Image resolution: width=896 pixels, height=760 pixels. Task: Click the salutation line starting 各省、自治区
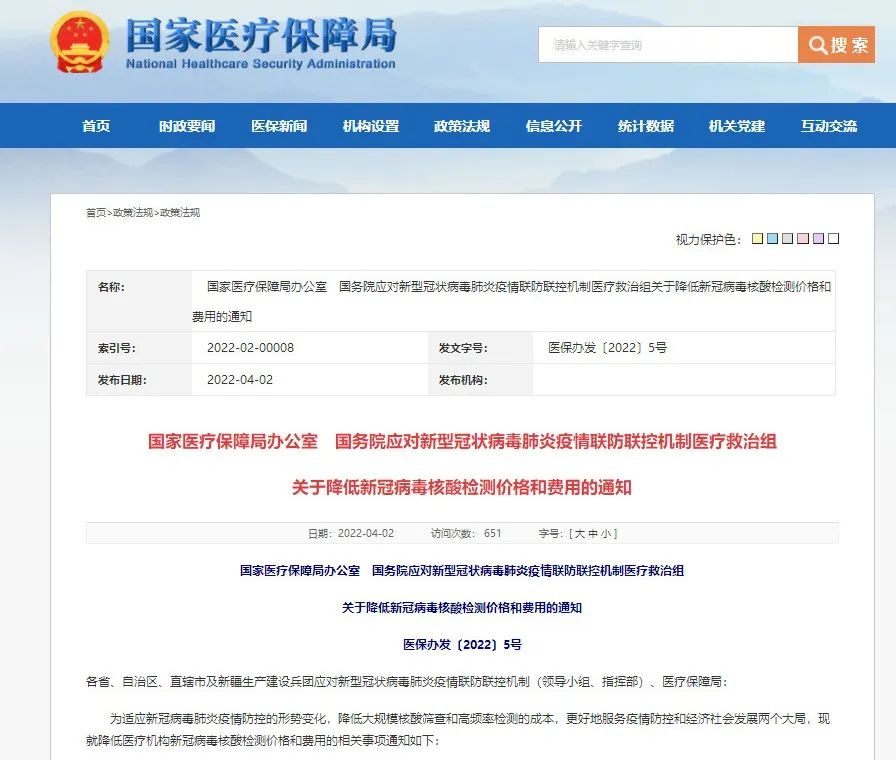coord(406,681)
